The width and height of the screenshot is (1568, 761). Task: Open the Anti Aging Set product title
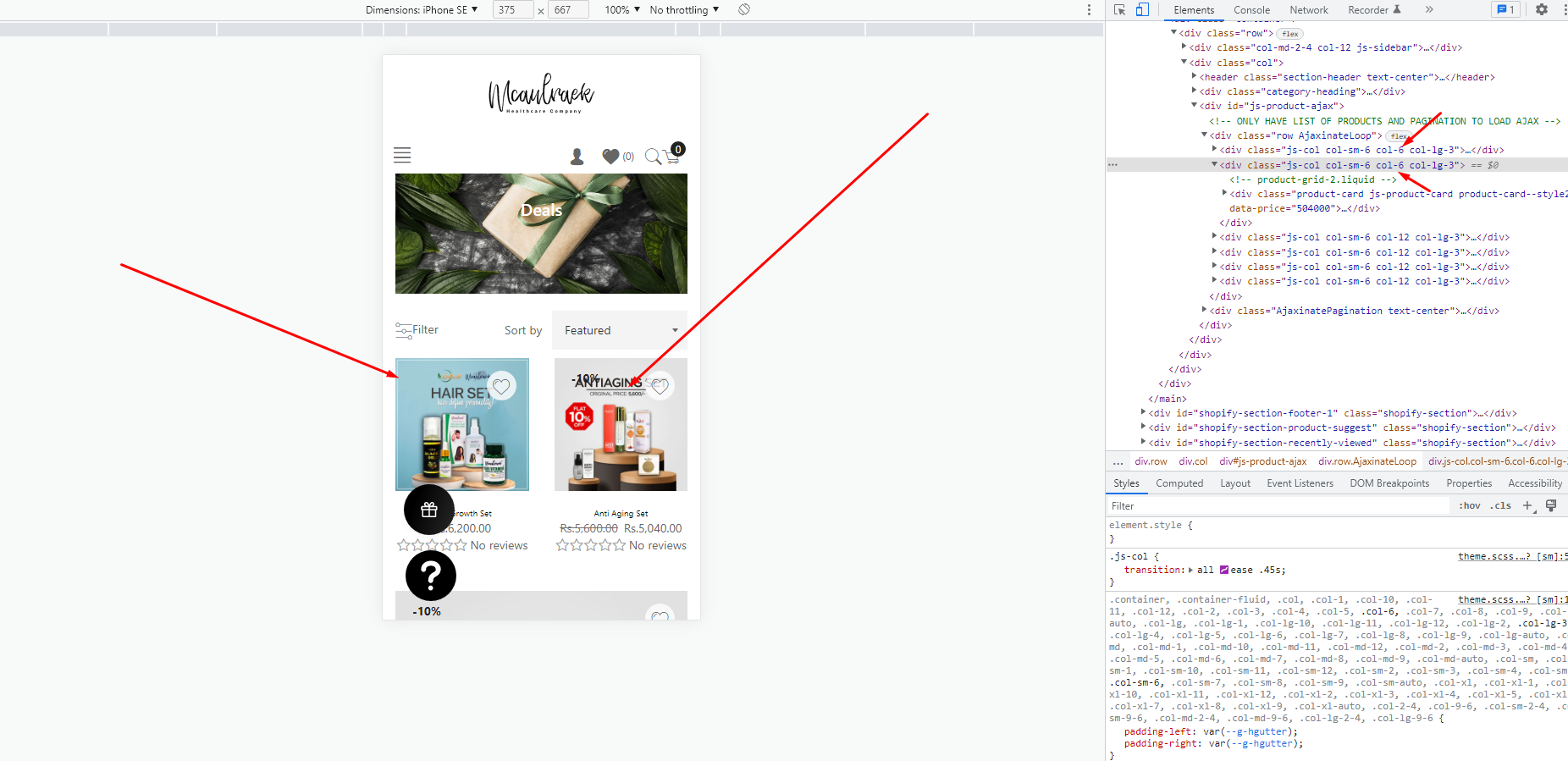tap(621, 514)
